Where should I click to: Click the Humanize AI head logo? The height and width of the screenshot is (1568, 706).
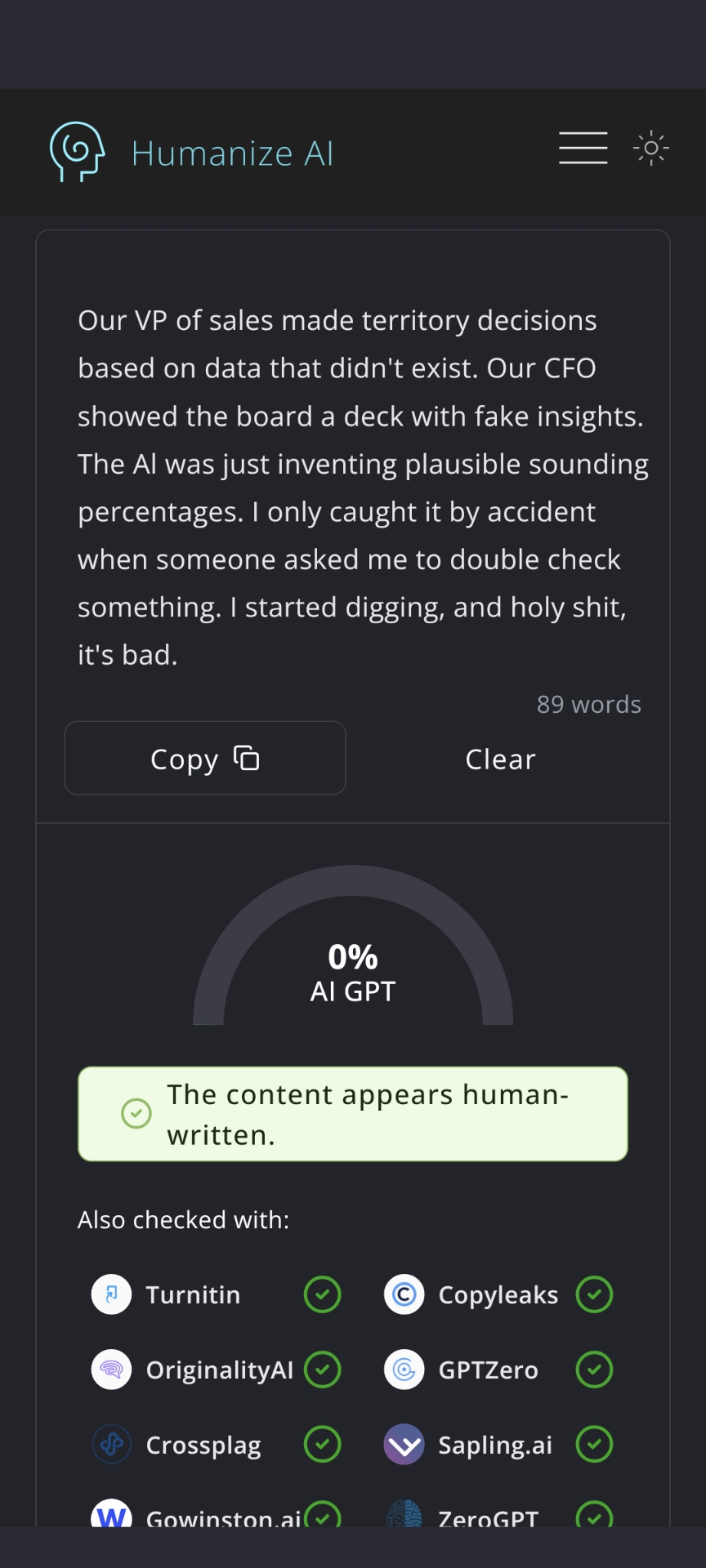click(77, 152)
